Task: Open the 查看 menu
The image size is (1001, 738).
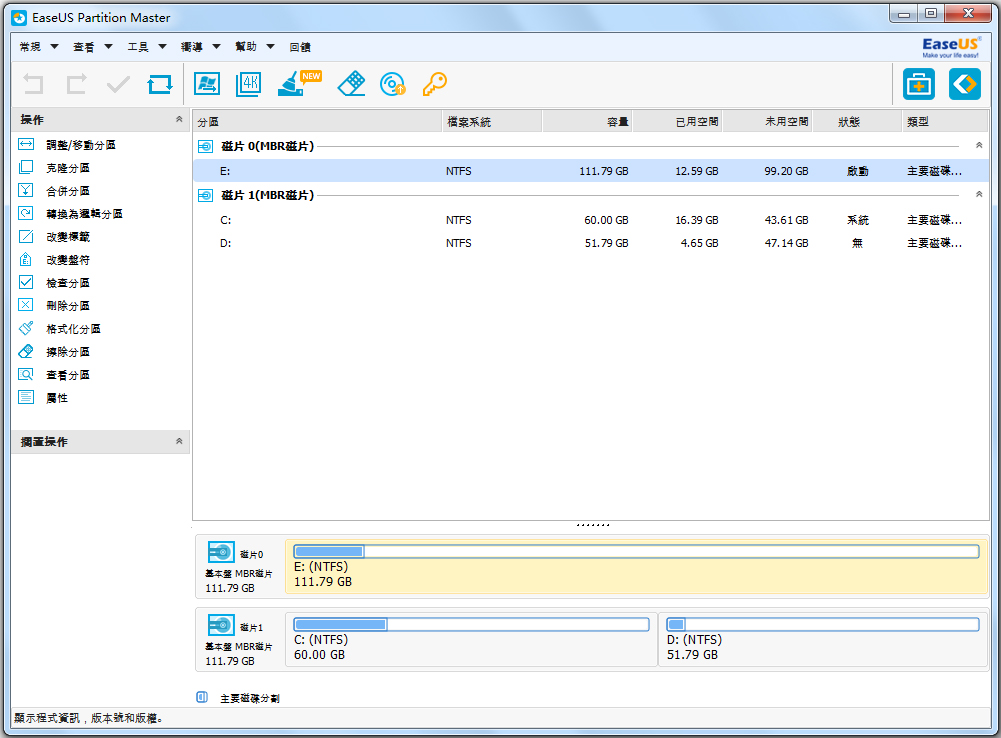Action: [x=93, y=47]
